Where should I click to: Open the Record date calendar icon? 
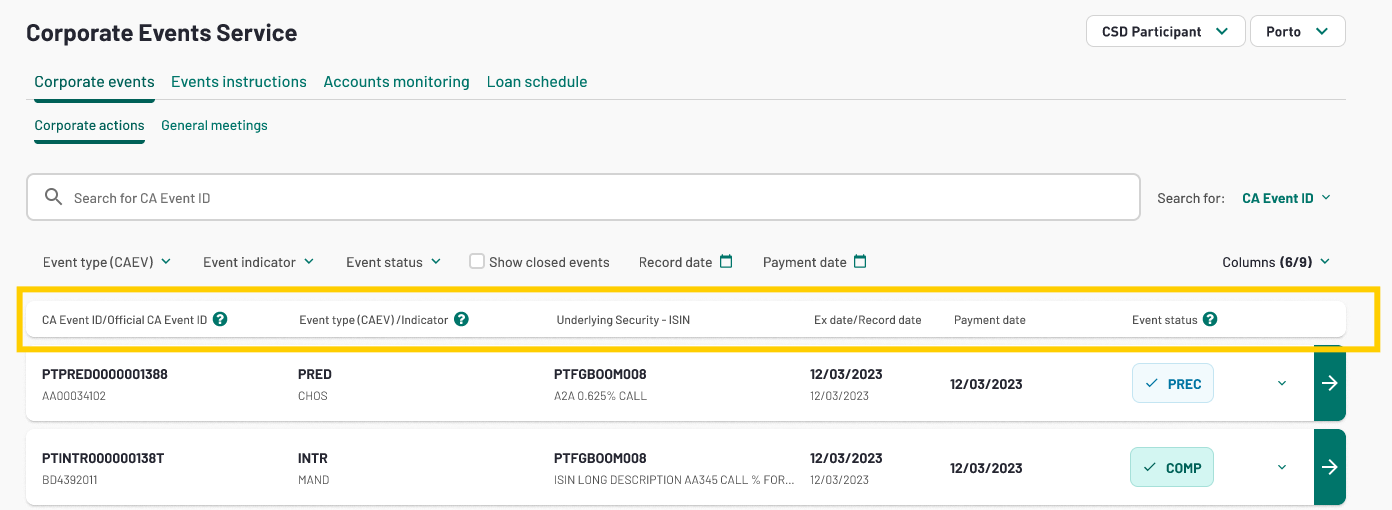(x=726, y=262)
